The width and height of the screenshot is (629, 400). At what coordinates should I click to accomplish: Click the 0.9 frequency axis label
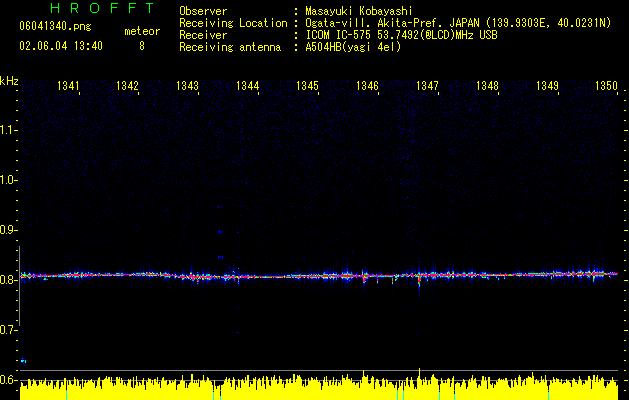pyautogui.click(x=9, y=230)
